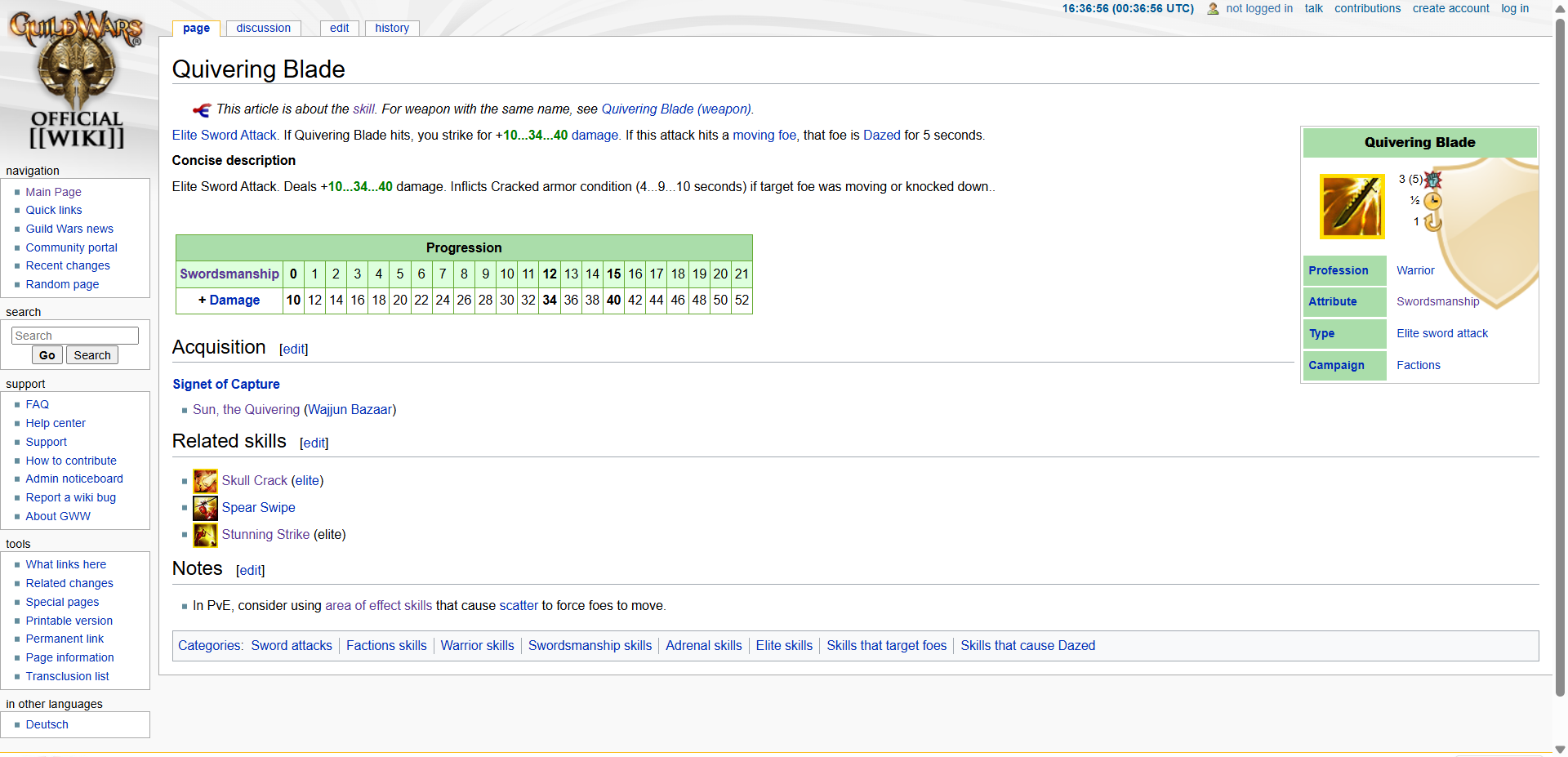Click the page vertical scrollbar
This screenshot has width=1568, height=757.
[1560, 358]
